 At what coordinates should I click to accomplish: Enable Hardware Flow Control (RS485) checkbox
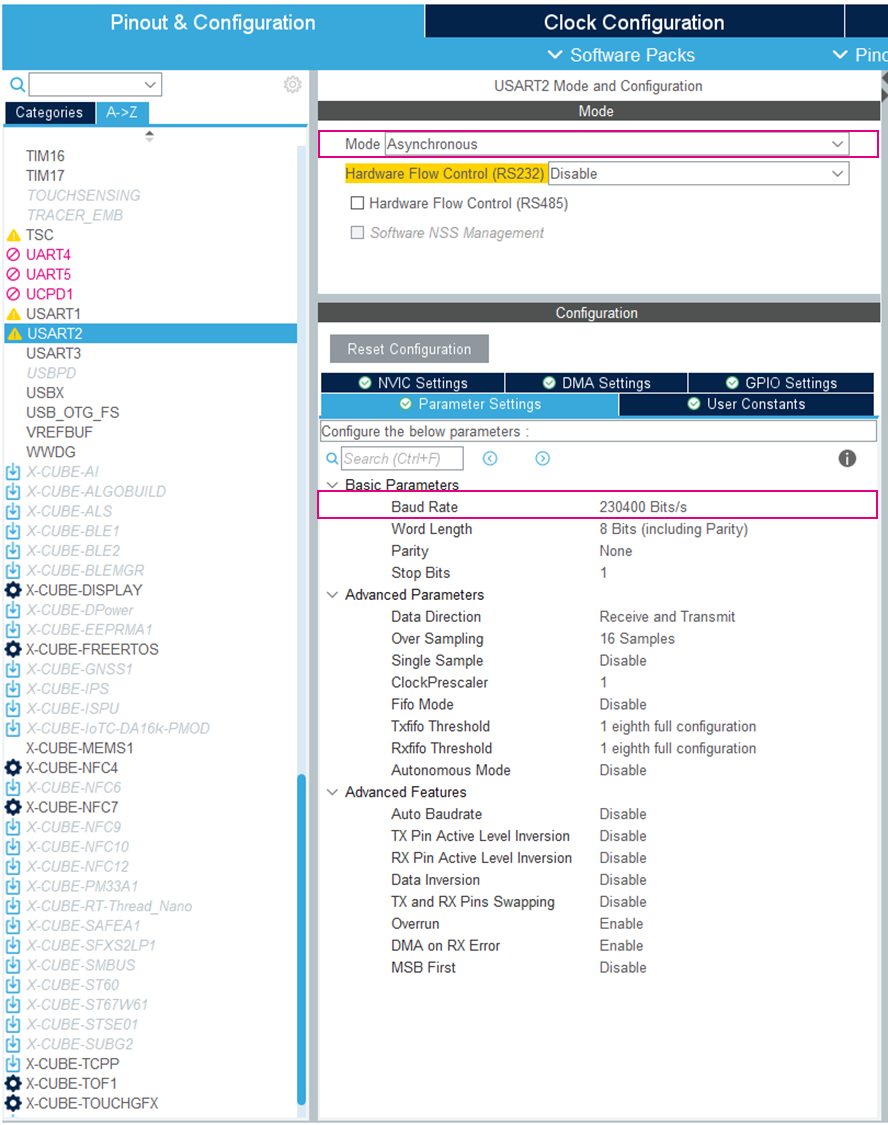(x=357, y=203)
